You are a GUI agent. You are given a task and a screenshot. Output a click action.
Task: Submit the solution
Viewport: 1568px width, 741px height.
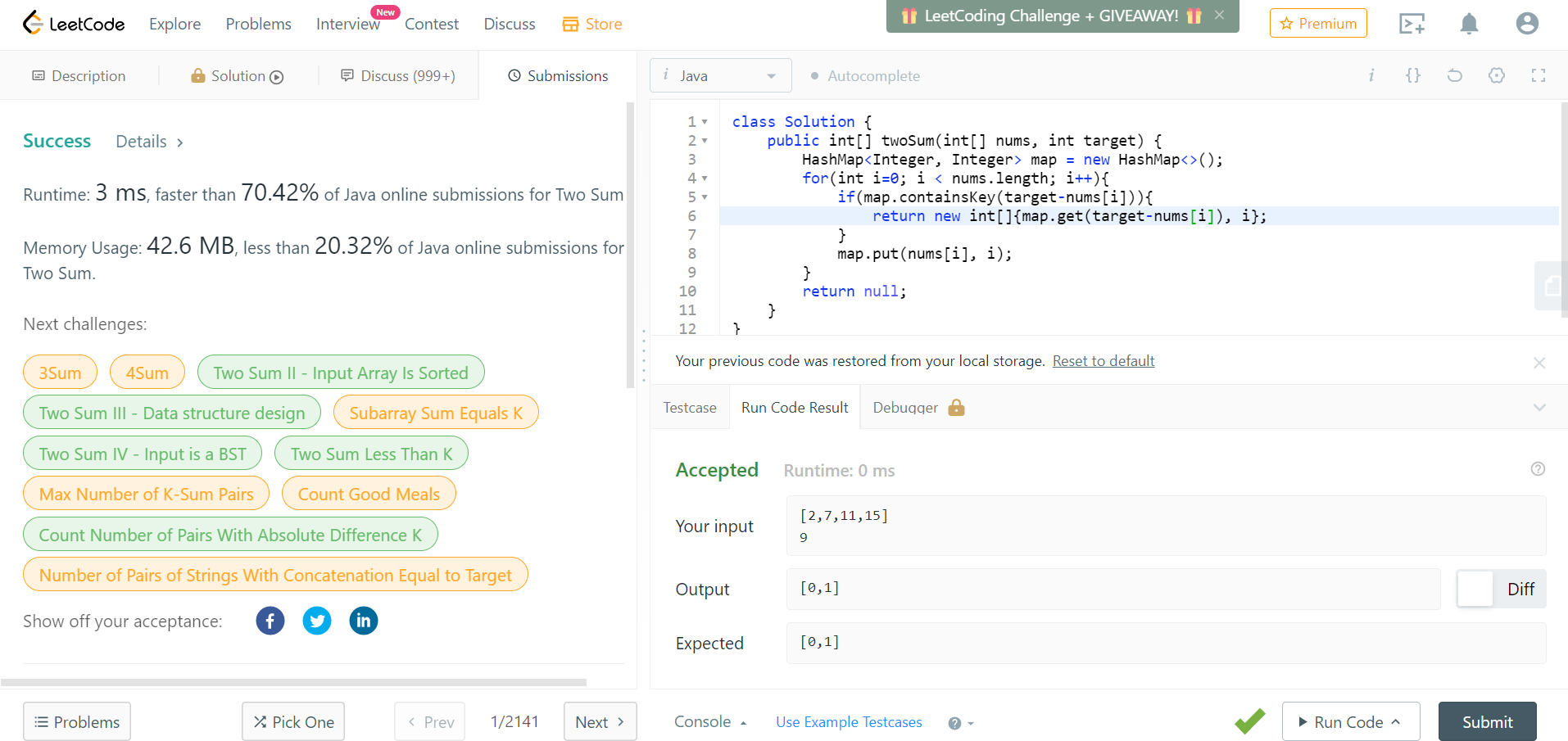click(1487, 721)
